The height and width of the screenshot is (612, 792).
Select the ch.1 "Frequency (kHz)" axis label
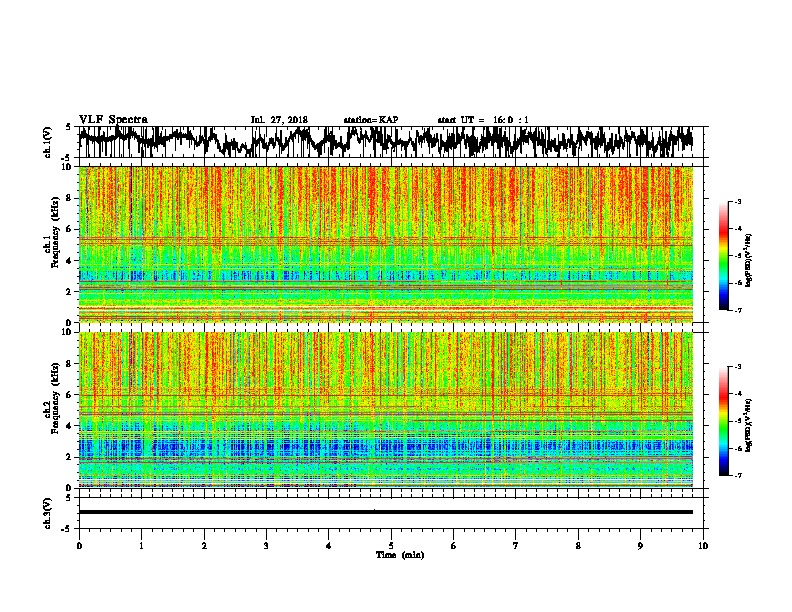[56, 232]
